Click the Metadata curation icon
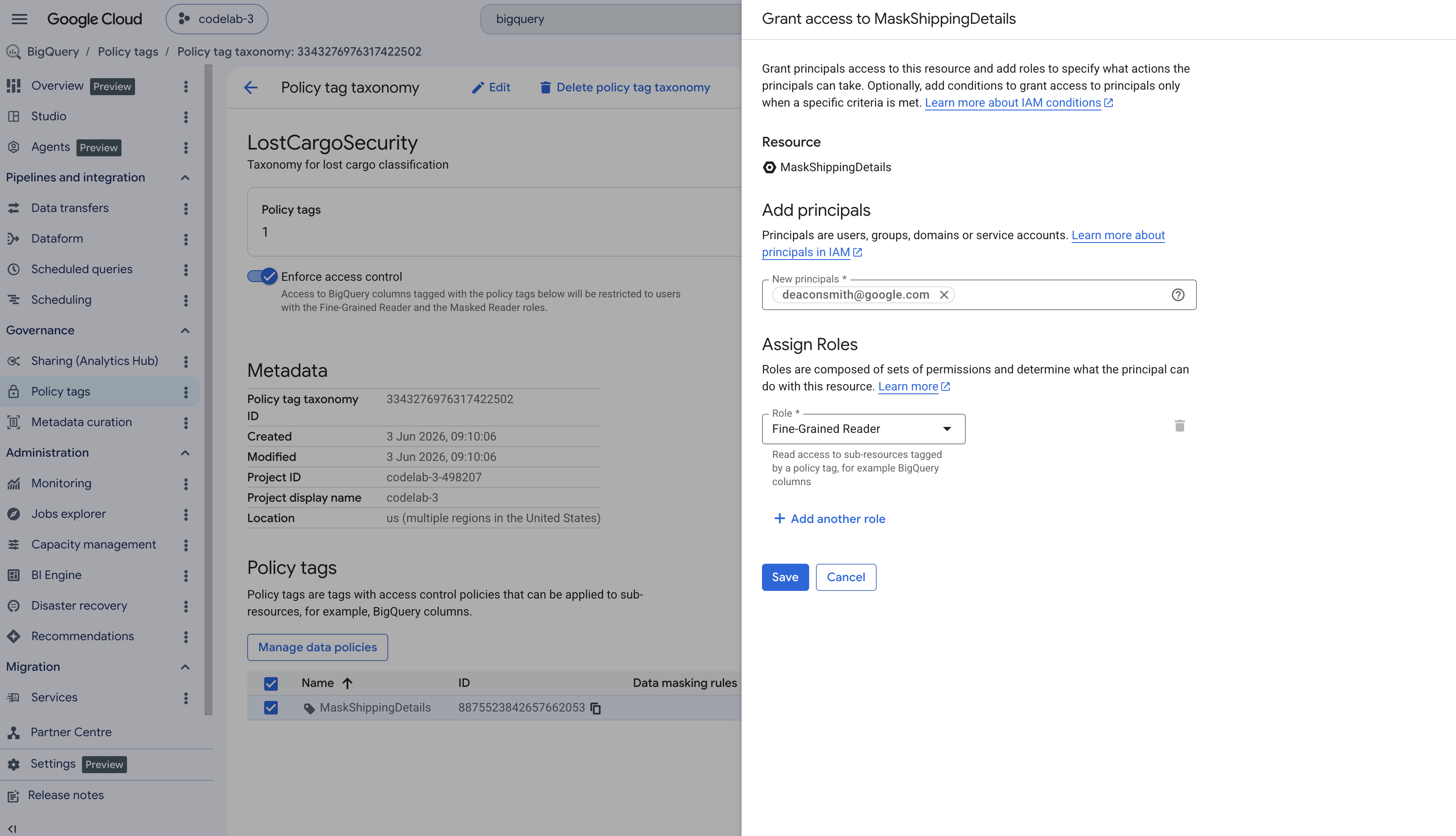Image resolution: width=1456 pixels, height=836 pixels. (14, 422)
